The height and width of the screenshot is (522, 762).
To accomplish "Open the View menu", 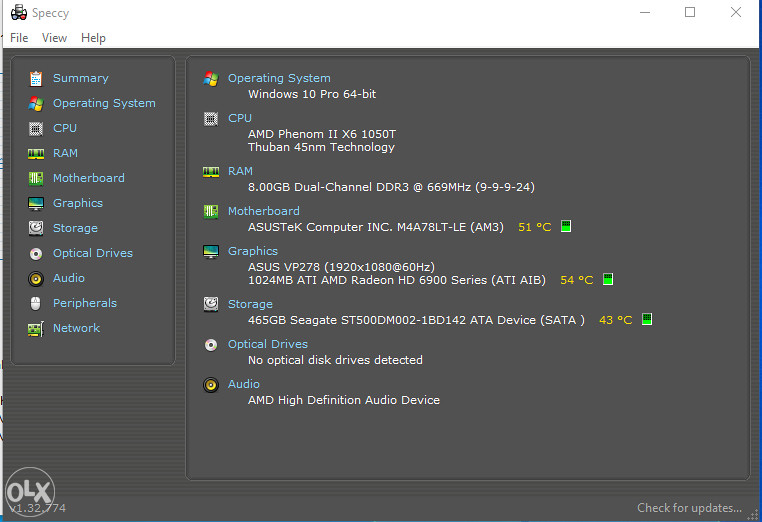I will tap(54, 38).
